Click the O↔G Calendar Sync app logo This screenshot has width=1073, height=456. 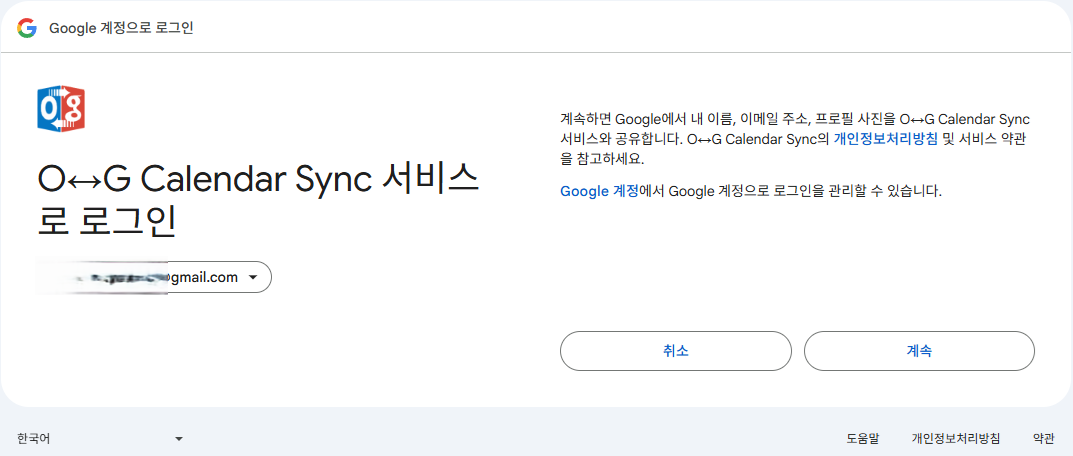[61, 109]
